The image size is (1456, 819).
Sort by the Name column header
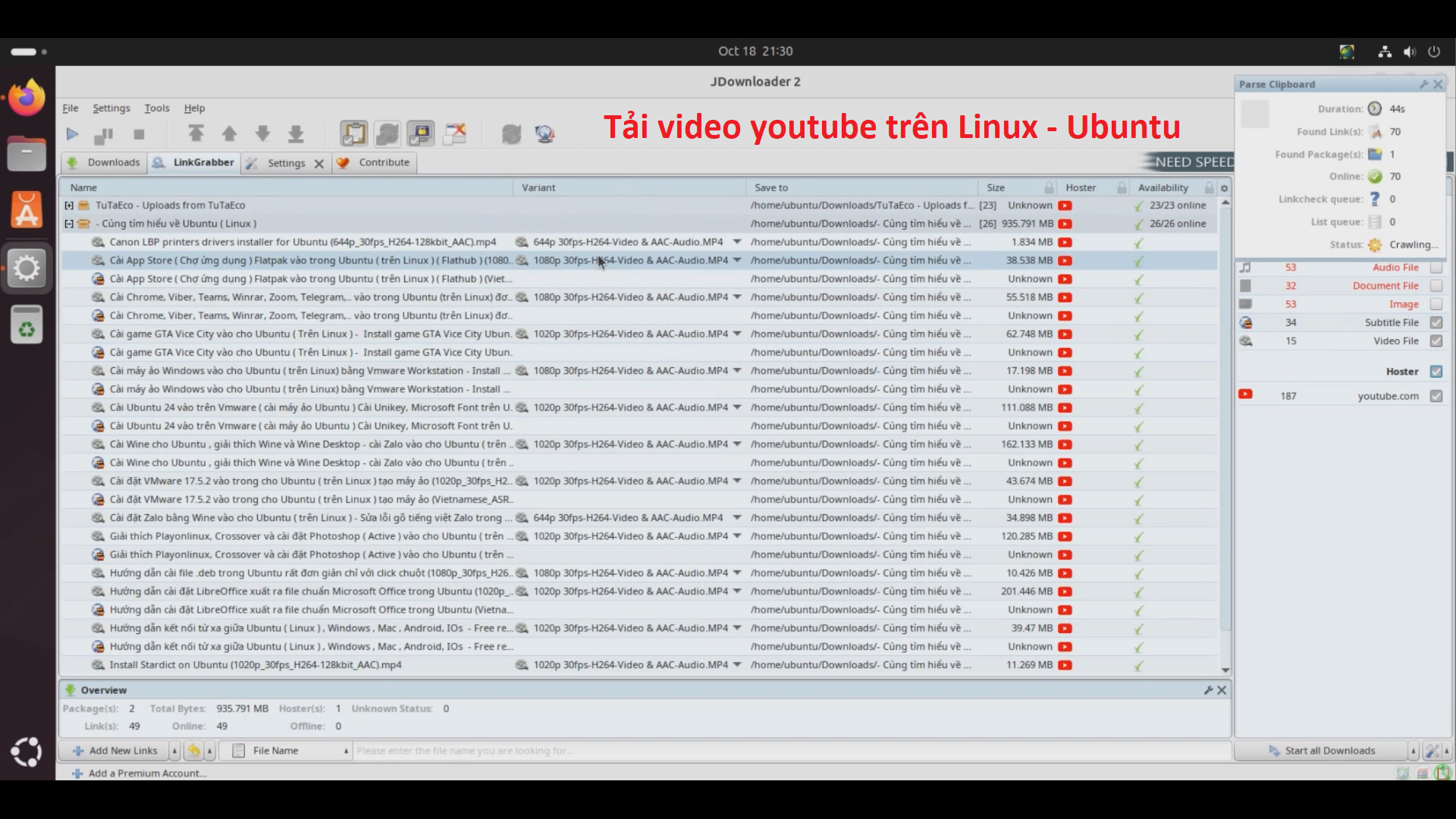click(287, 187)
